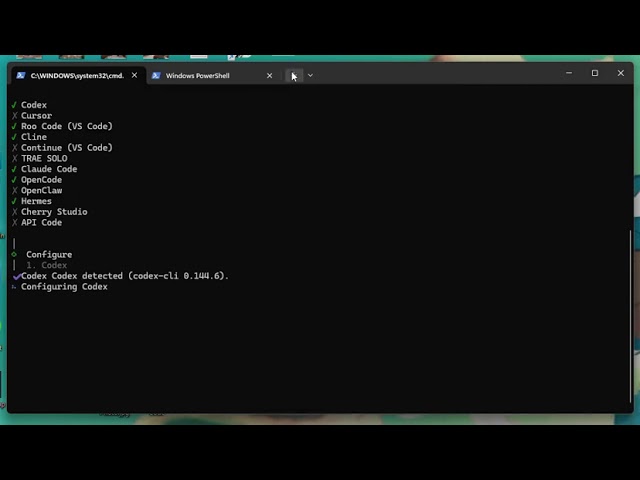The image size is (640, 480).
Task: Select the 'Cherry Studio' text line
Action: (54, 211)
